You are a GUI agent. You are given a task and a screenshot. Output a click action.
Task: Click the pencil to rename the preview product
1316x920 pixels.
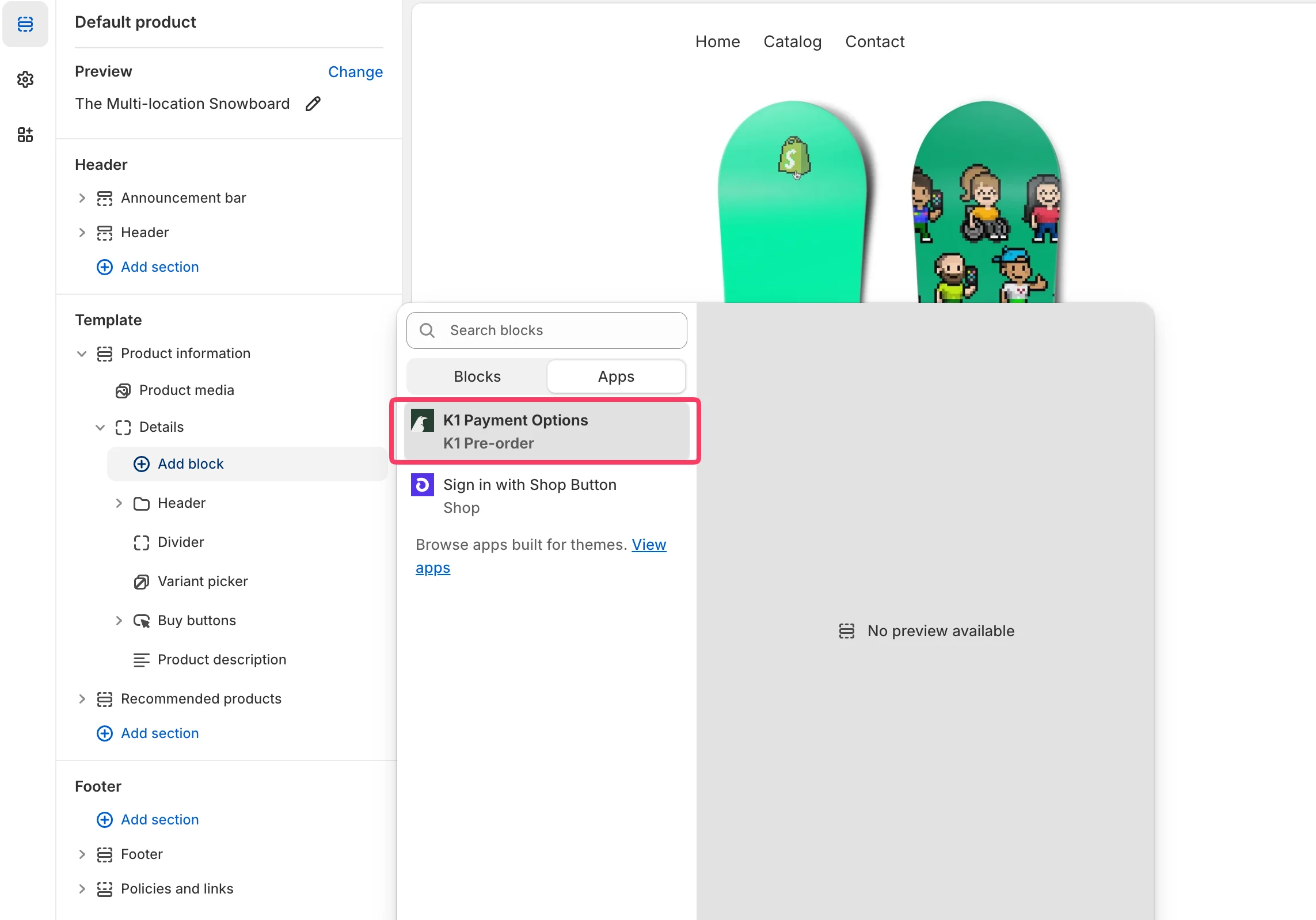(313, 104)
